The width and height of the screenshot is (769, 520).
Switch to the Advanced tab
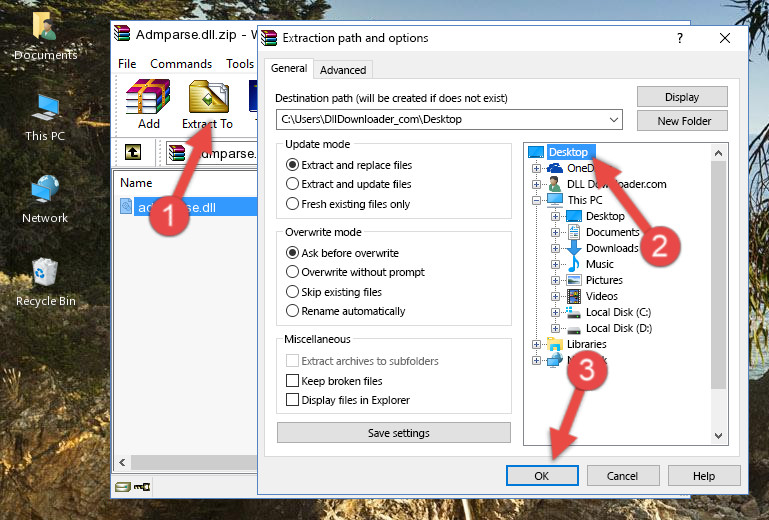coord(343,70)
